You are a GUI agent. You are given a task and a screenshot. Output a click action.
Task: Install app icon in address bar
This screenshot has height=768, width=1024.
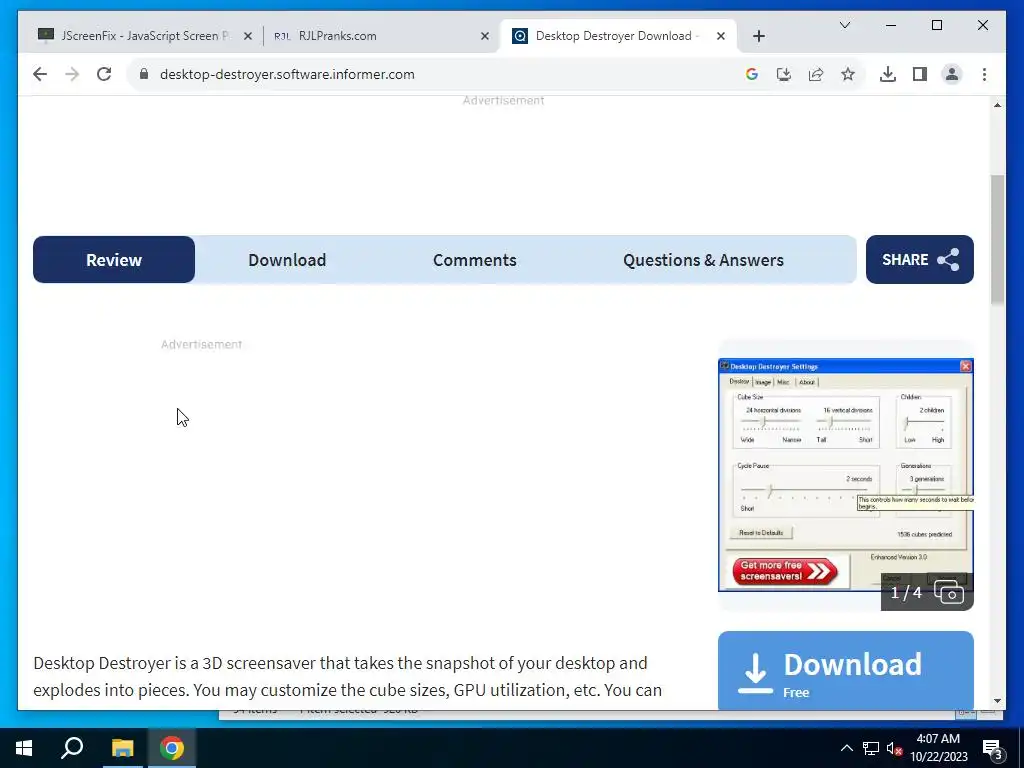point(784,74)
